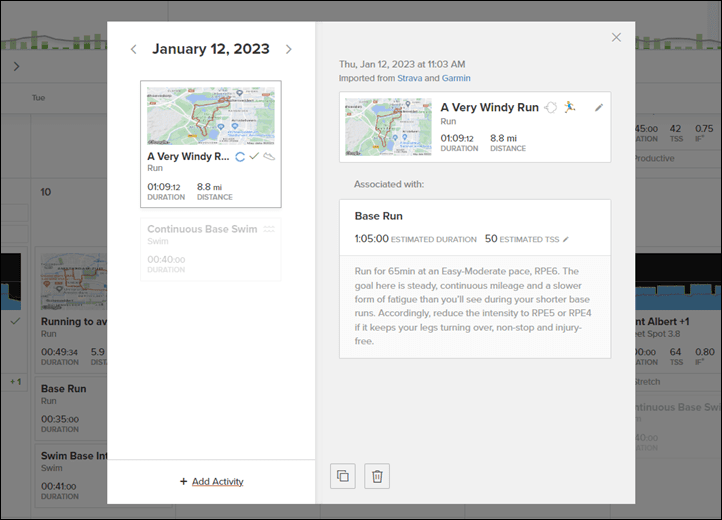Screen dimensions: 722x520
Task: Open the route map thumbnail in detail panel
Action: 389,127
